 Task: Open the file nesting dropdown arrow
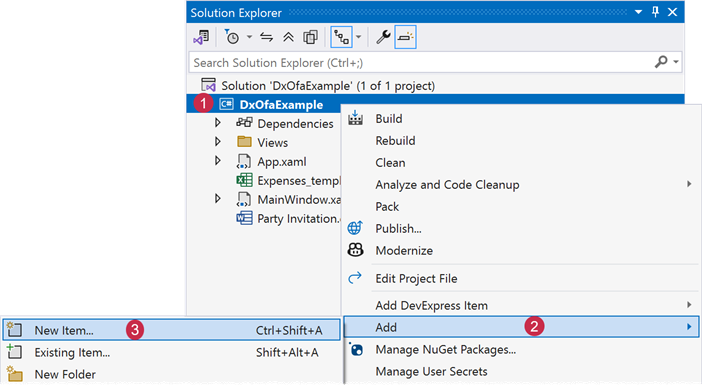[x=358, y=37]
